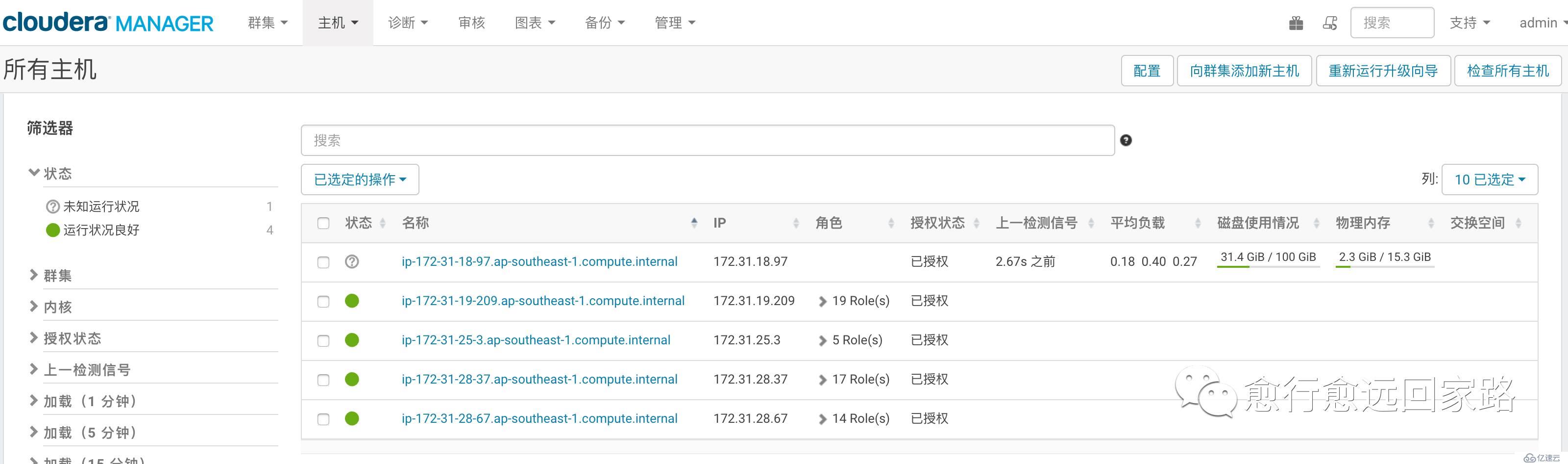Click the Cloudera Manager logo
The image size is (1568, 464).
tap(108, 23)
